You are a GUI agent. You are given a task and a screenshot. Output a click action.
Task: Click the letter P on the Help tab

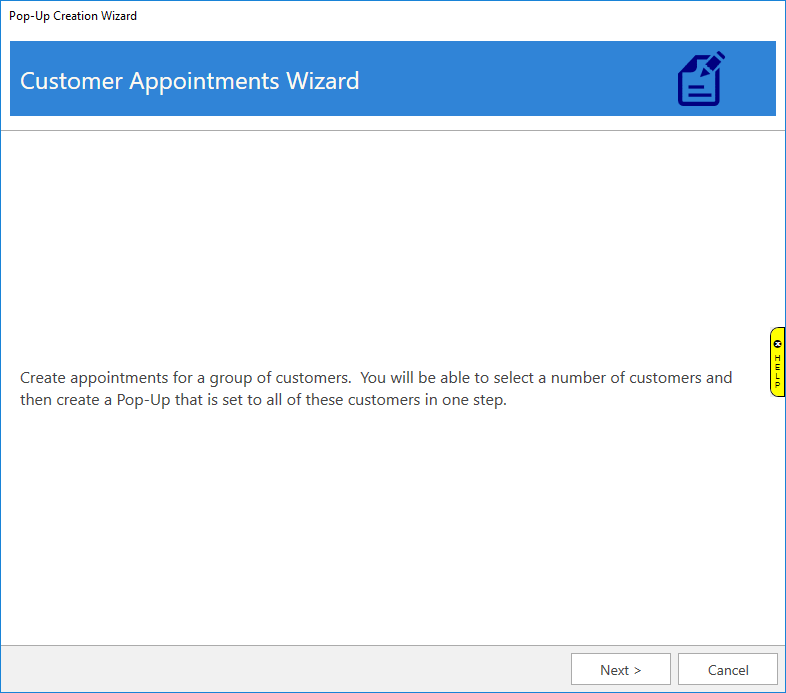778,385
